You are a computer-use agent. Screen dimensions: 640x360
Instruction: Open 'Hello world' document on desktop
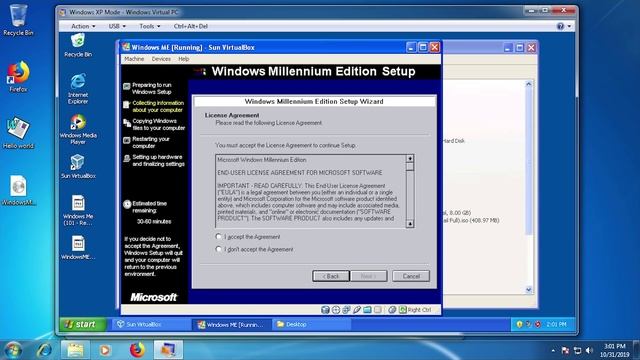click(18, 133)
